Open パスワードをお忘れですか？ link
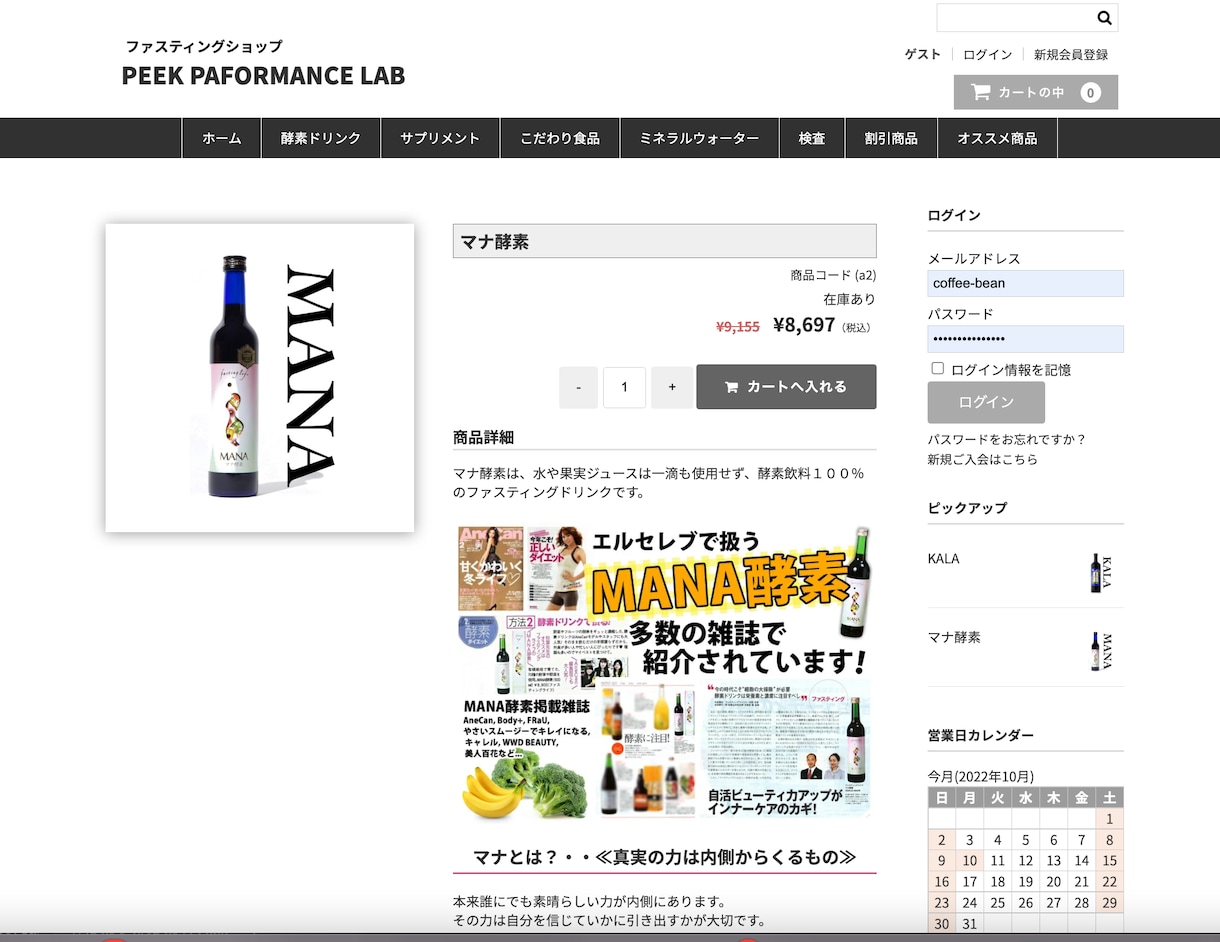Viewport: 1220px width, 942px height. coord(1006,439)
